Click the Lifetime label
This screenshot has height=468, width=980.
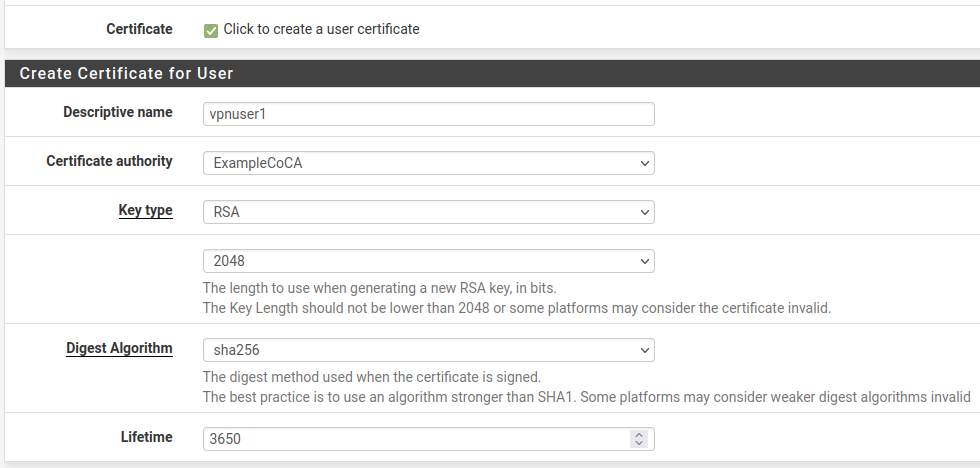pyautogui.click(x=145, y=437)
